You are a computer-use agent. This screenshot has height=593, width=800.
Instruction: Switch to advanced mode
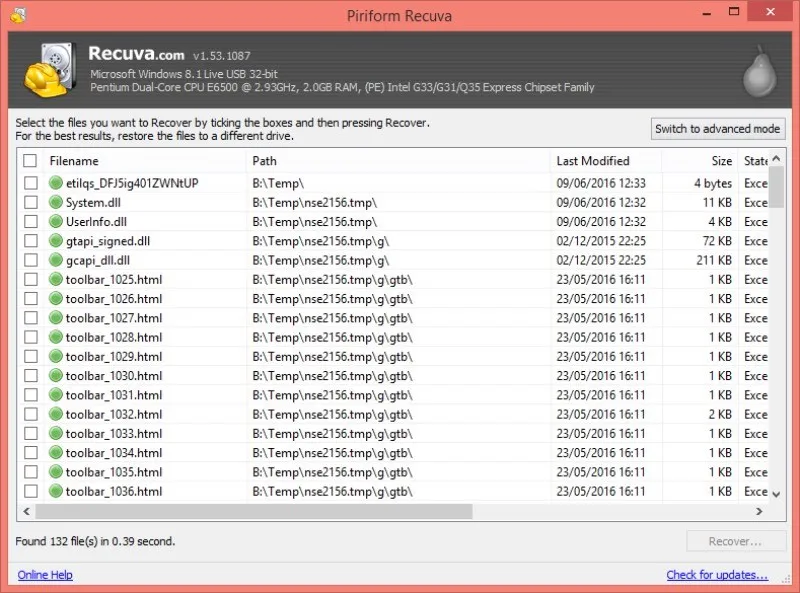coord(717,129)
